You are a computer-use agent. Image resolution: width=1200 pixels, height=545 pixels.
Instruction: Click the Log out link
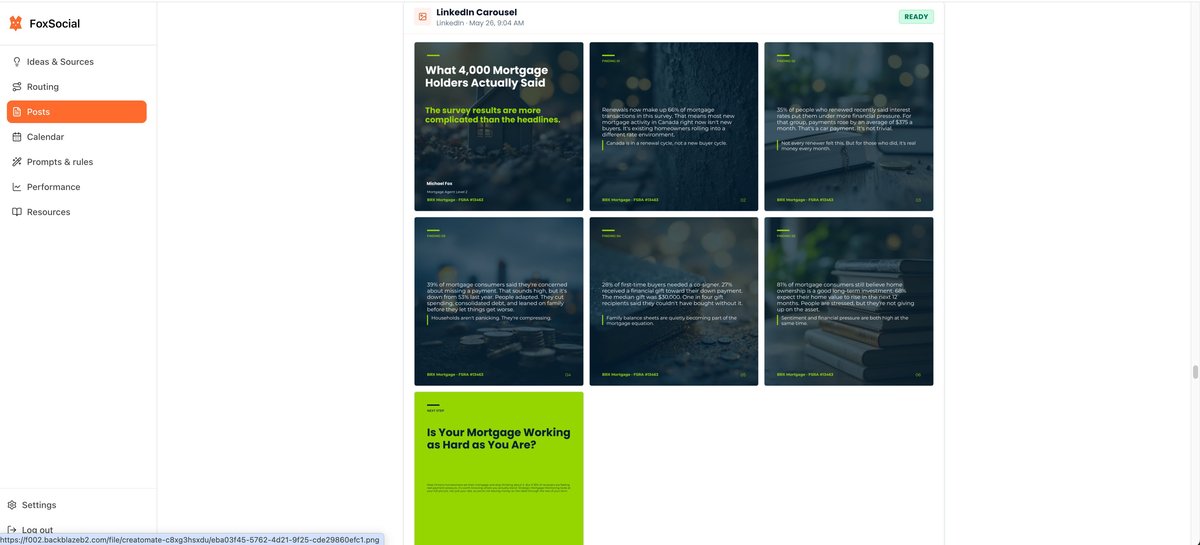coord(37,530)
